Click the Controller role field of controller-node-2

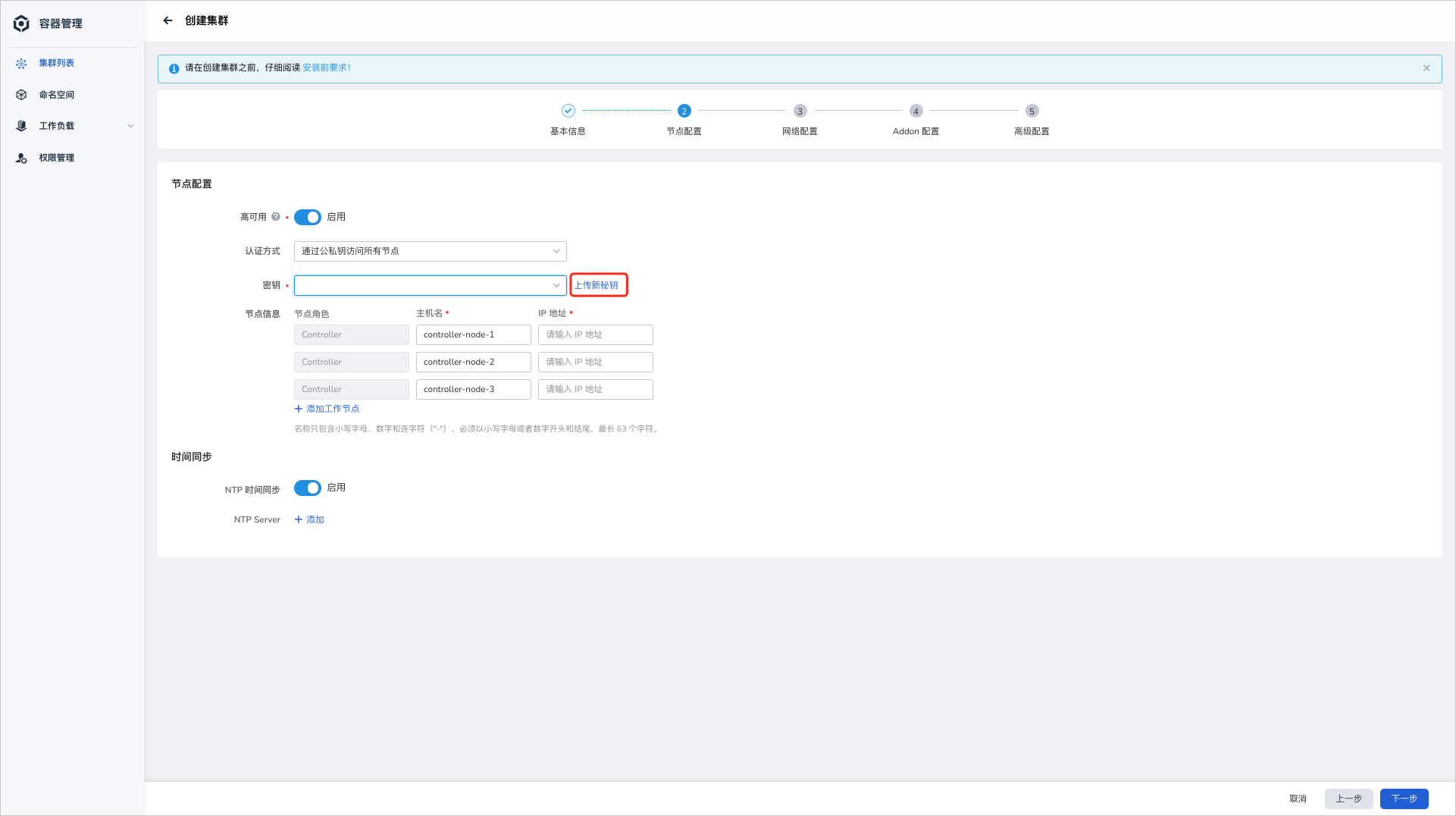(351, 362)
